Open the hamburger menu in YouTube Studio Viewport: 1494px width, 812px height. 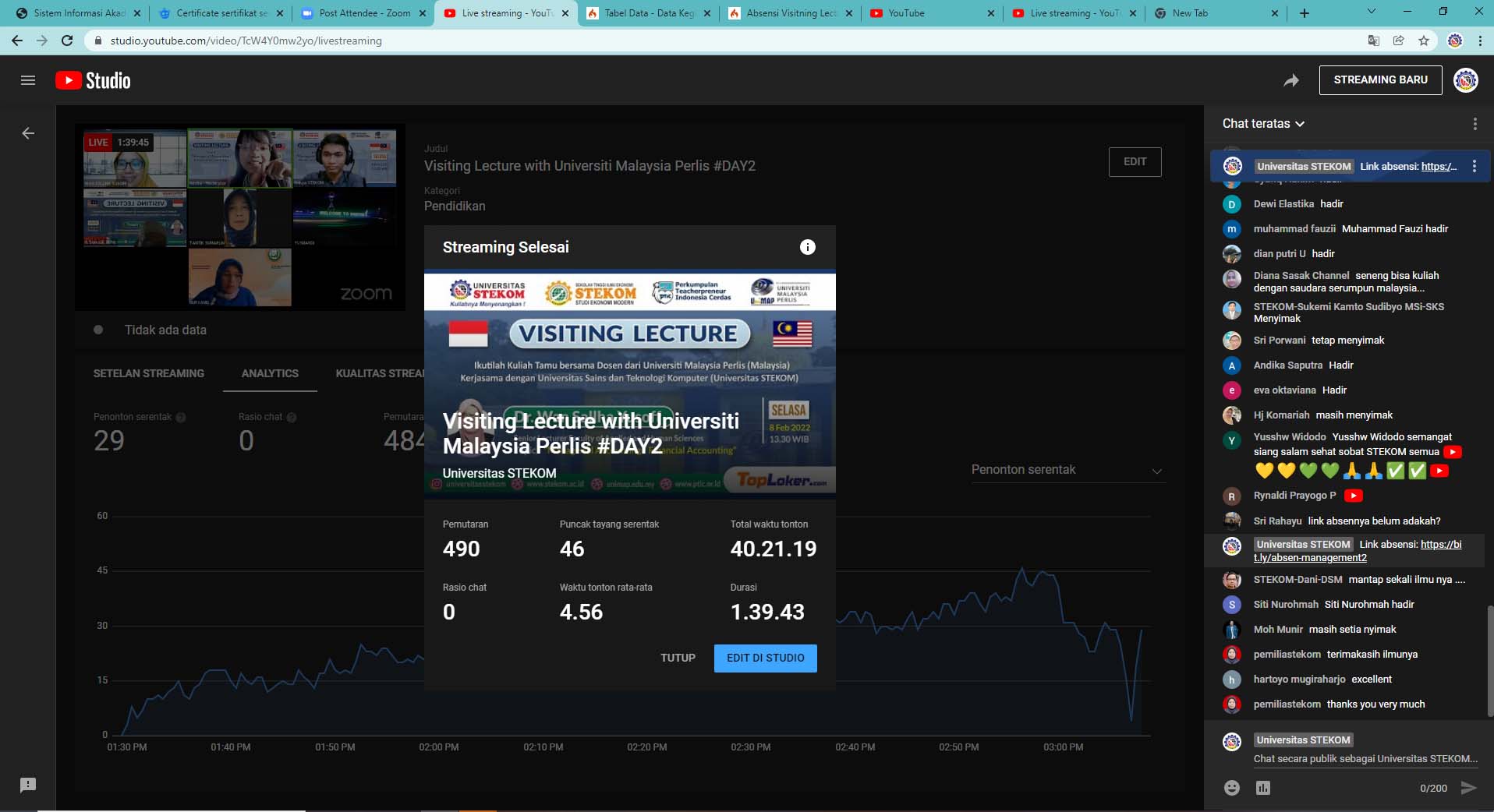pyautogui.click(x=28, y=80)
